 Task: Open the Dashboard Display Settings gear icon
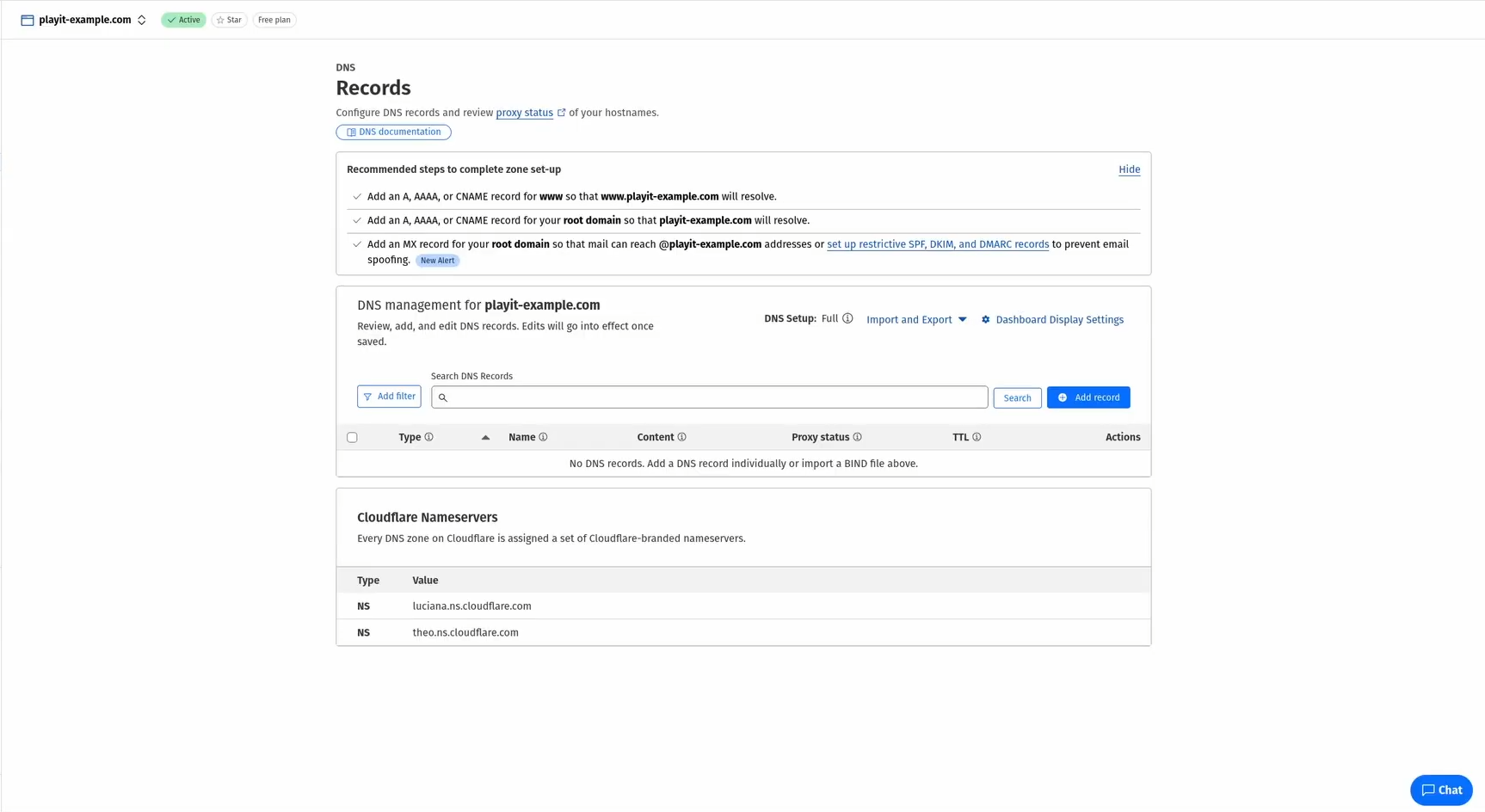point(985,319)
